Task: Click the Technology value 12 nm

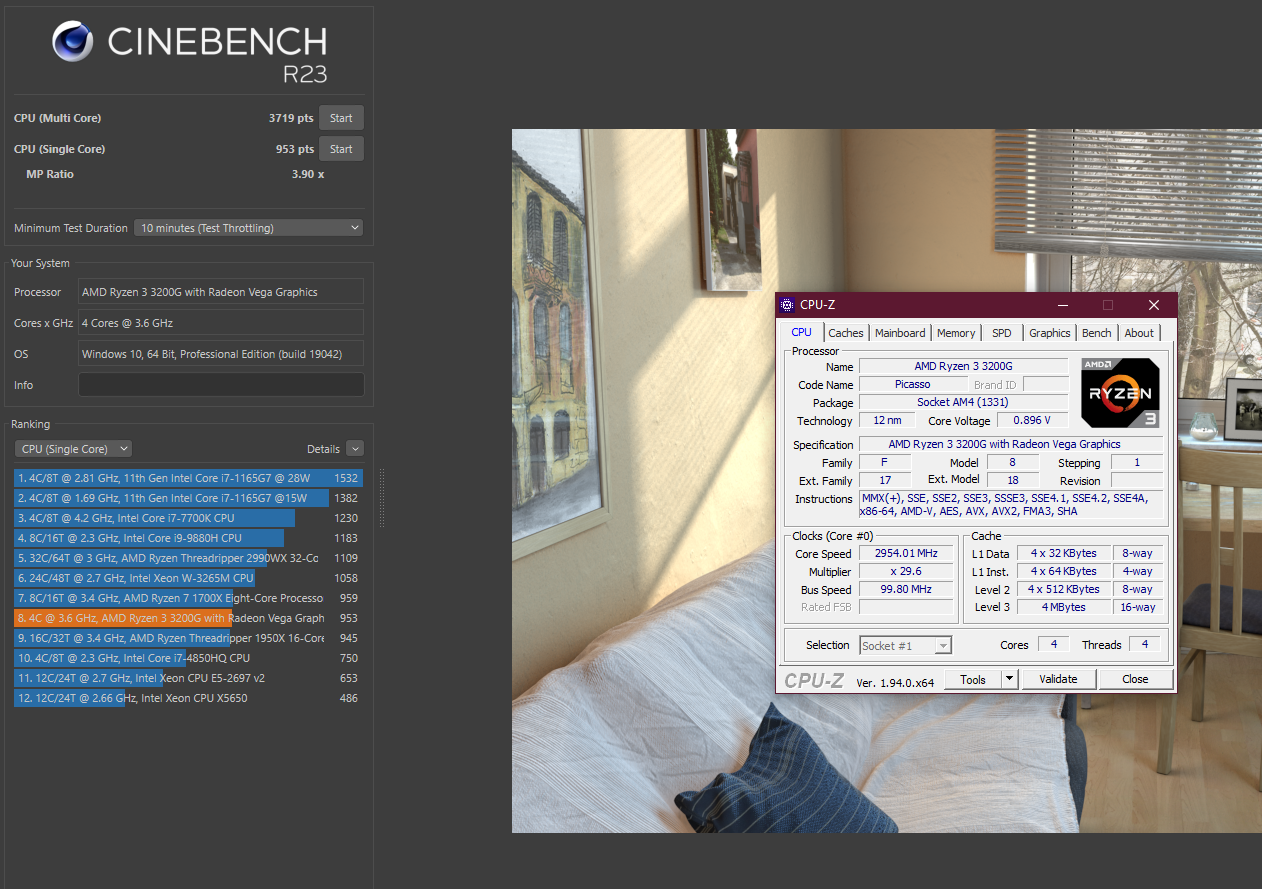Action: point(885,421)
